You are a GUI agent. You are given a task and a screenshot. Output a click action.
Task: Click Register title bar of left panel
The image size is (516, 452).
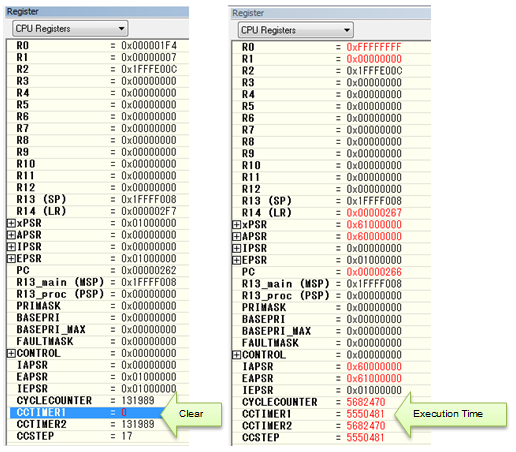point(97,12)
